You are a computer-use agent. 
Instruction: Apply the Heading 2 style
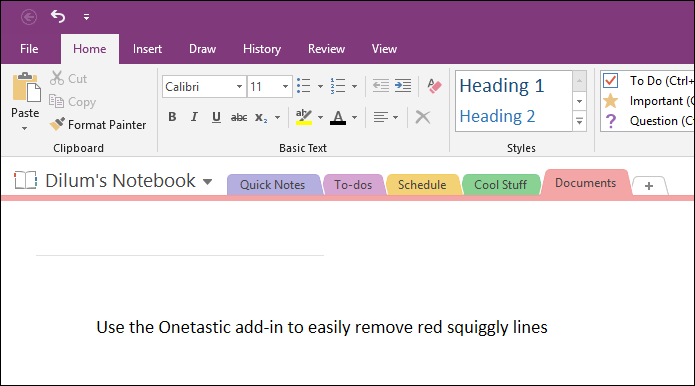497,116
